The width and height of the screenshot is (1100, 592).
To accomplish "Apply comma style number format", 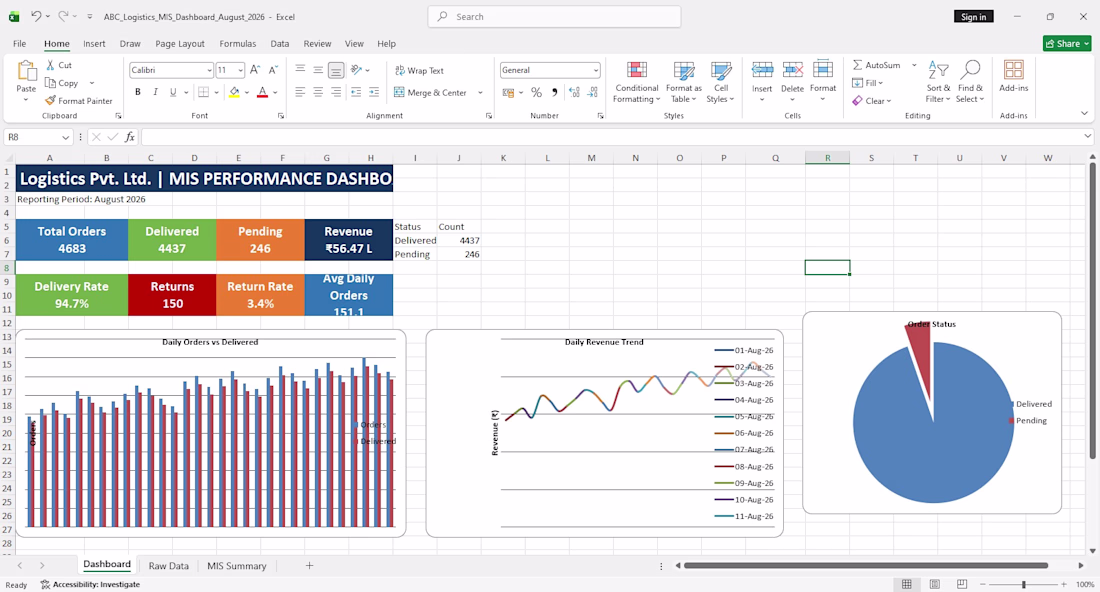I will tap(554, 92).
